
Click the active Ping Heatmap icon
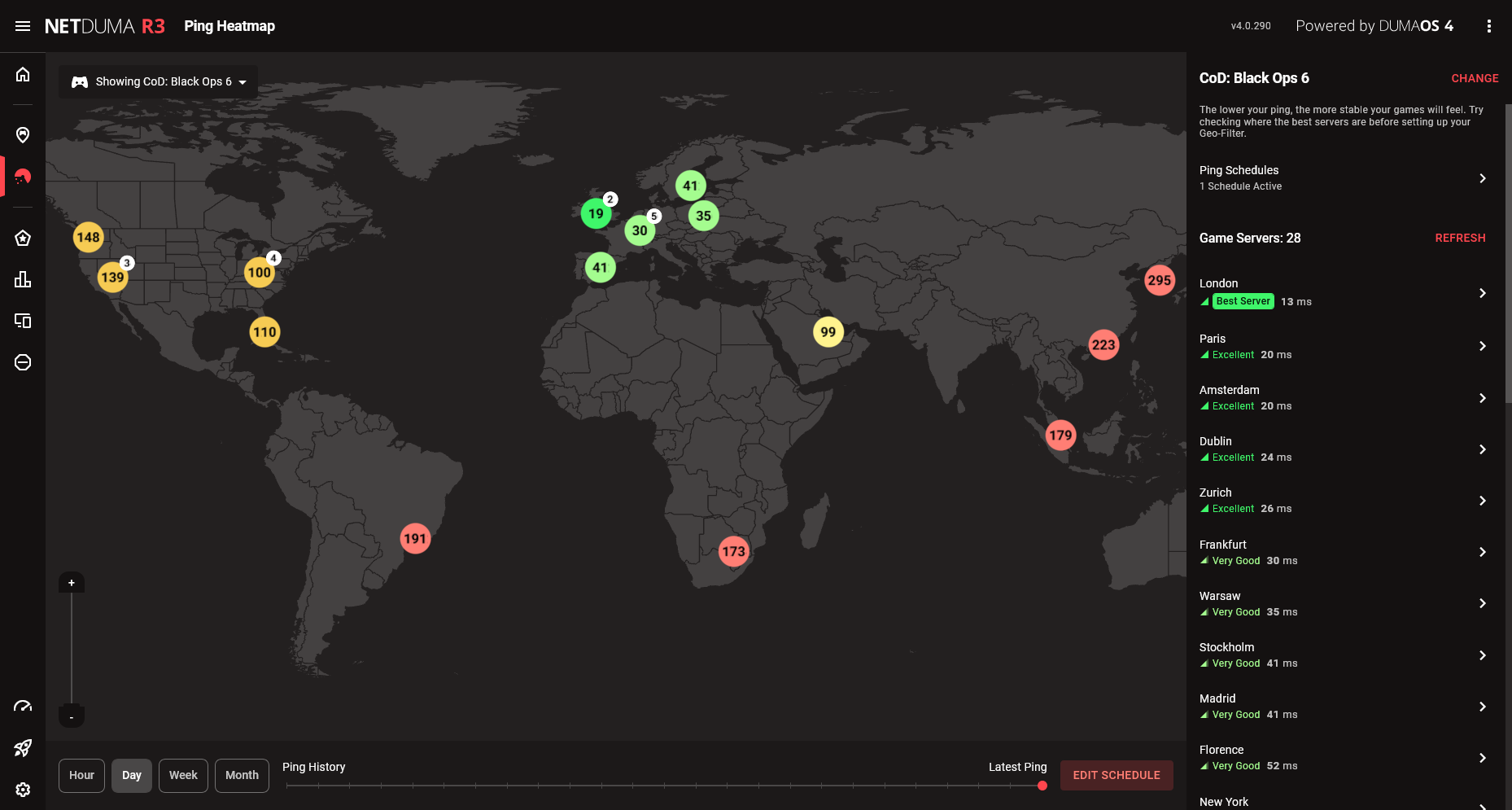(x=23, y=176)
